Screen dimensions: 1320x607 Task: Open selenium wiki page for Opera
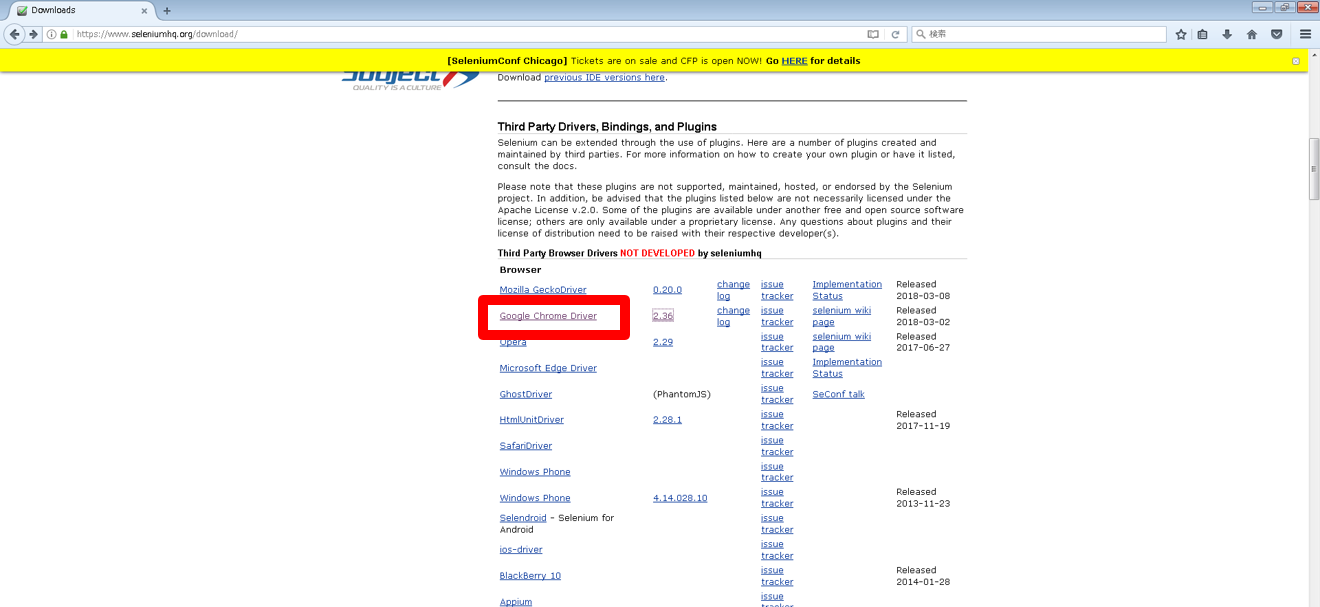point(842,342)
